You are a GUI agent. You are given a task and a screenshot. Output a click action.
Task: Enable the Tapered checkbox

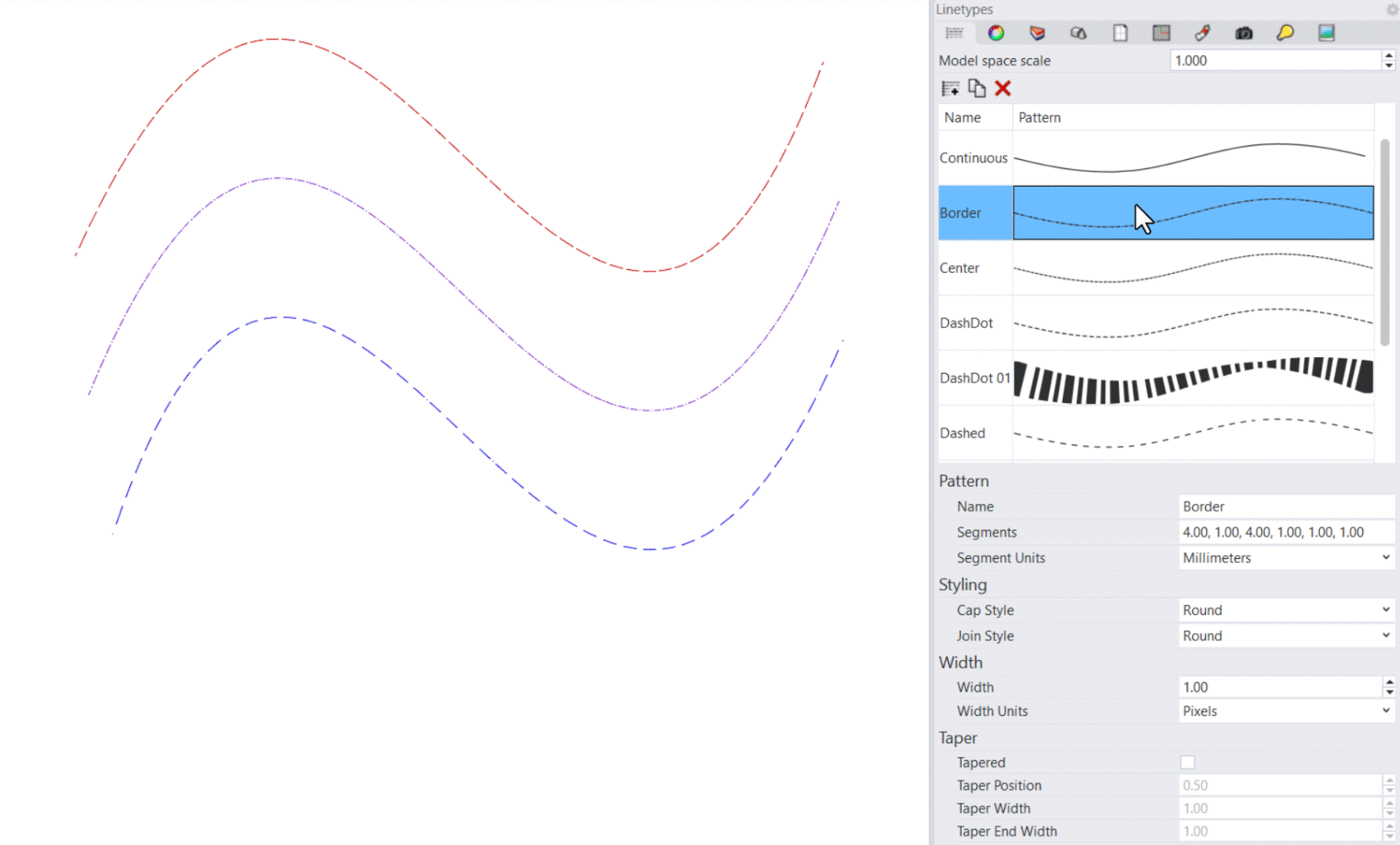(x=1187, y=762)
